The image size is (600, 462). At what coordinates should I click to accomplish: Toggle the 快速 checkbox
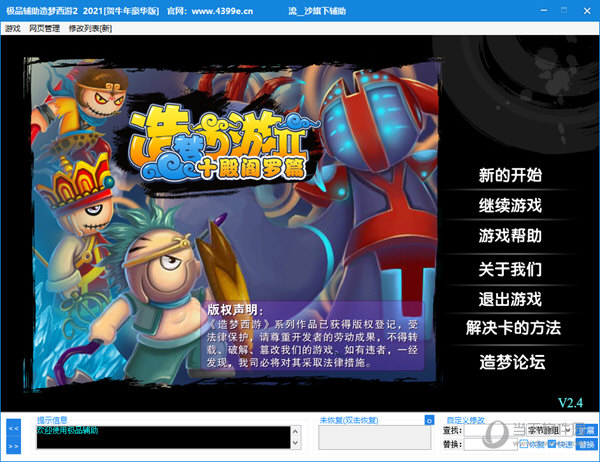pos(552,444)
